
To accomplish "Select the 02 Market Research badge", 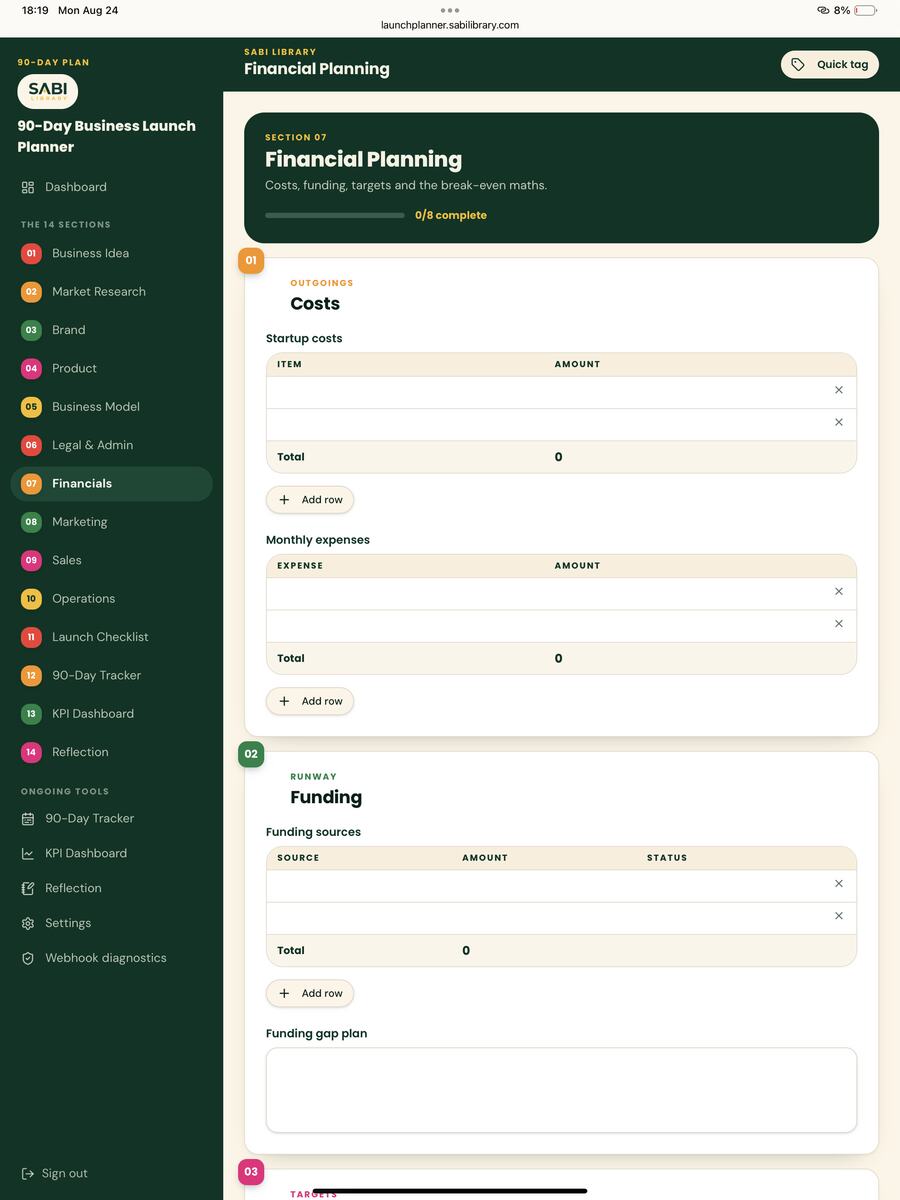I will 31,292.
